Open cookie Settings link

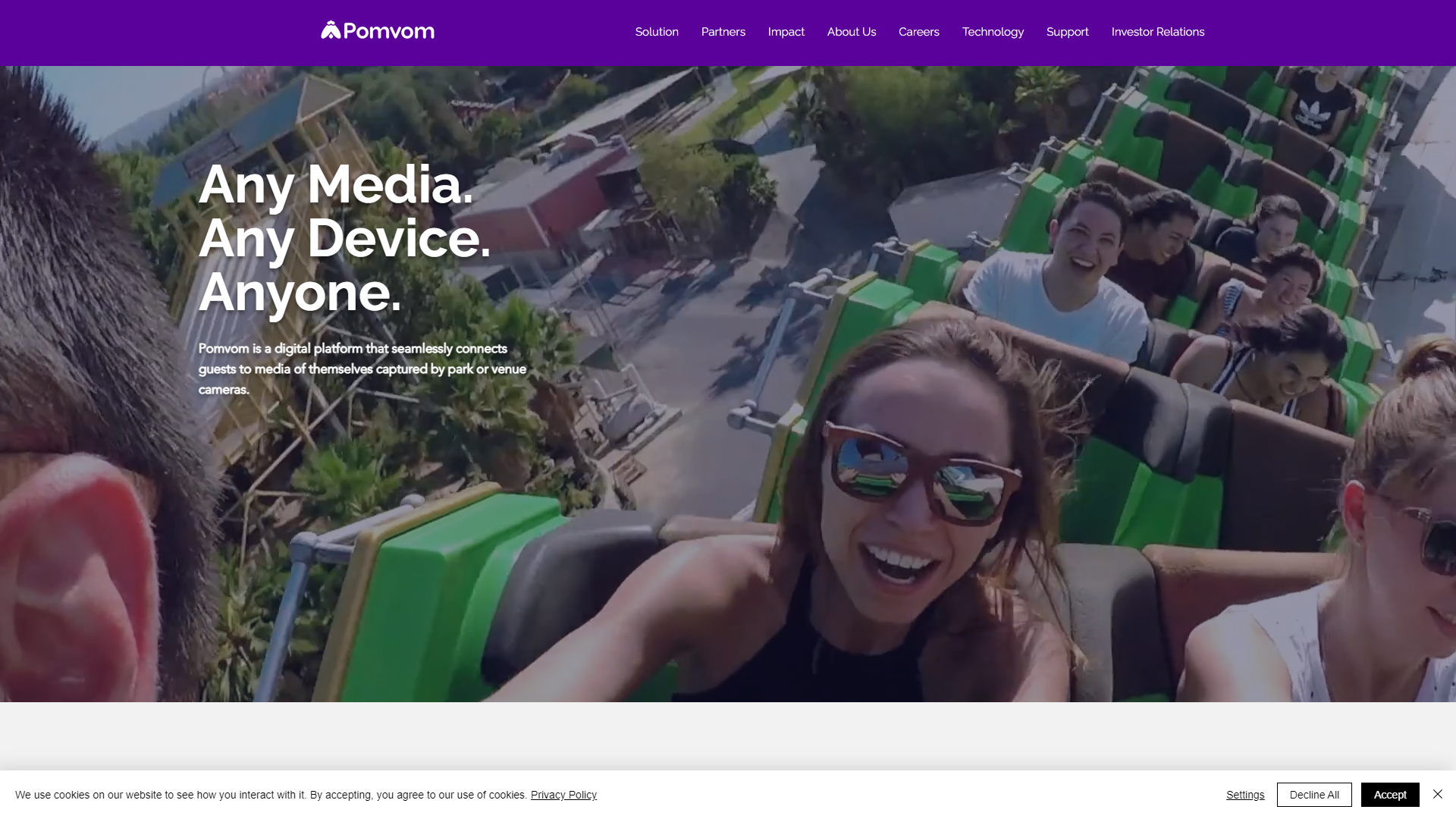[1244, 795]
